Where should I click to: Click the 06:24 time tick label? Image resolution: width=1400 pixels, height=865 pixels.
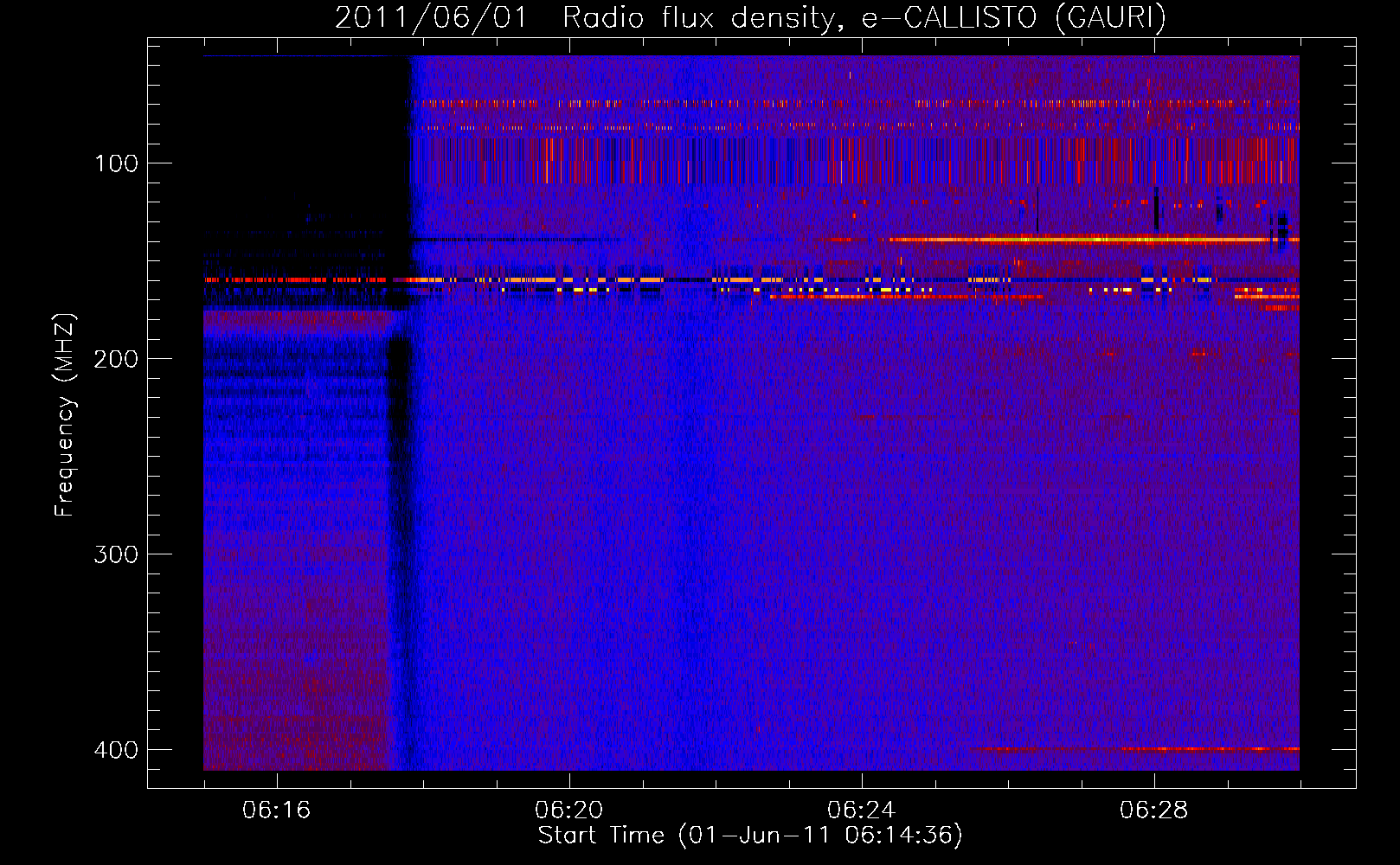click(x=862, y=811)
